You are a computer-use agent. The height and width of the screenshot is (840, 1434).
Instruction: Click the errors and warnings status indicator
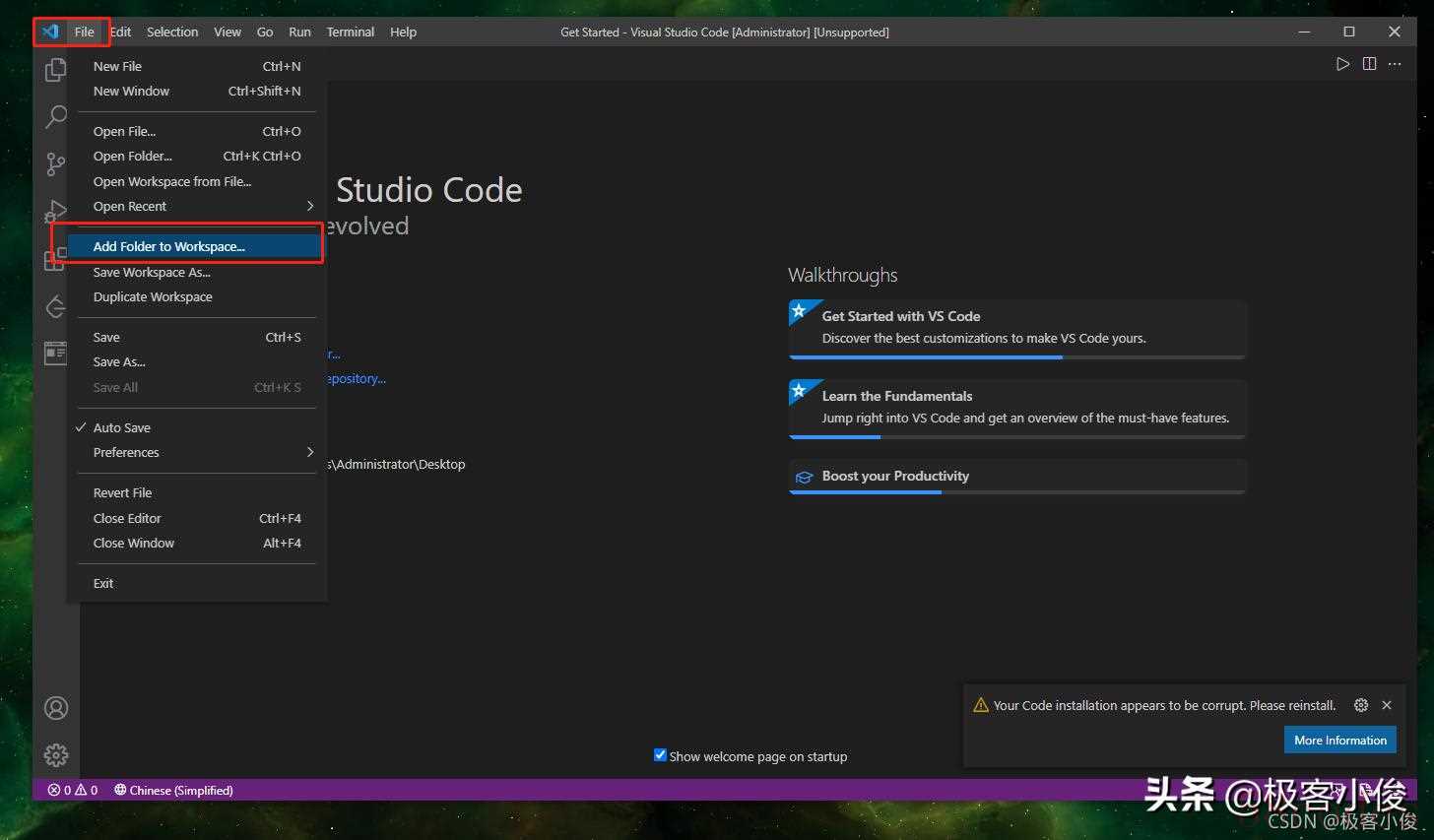[73, 790]
